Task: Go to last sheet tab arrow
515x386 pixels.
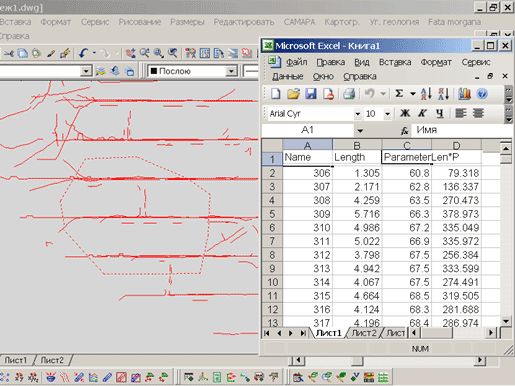Action: coord(303,333)
